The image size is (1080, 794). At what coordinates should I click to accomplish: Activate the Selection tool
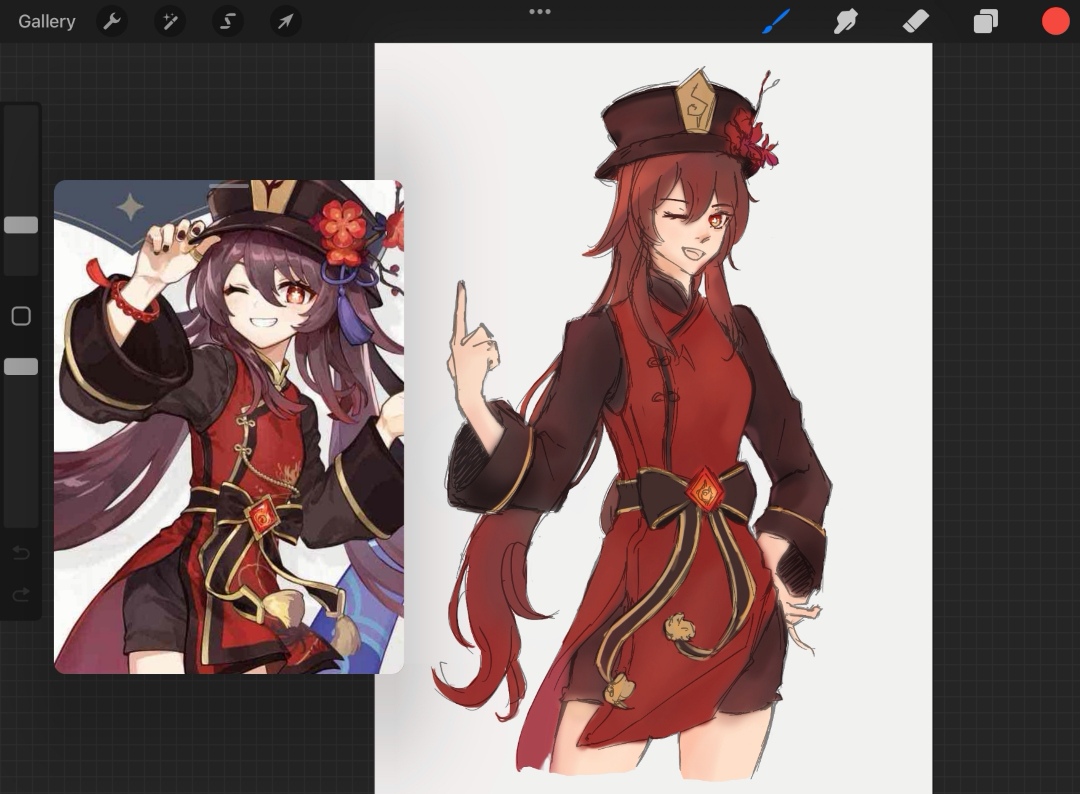click(x=228, y=21)
